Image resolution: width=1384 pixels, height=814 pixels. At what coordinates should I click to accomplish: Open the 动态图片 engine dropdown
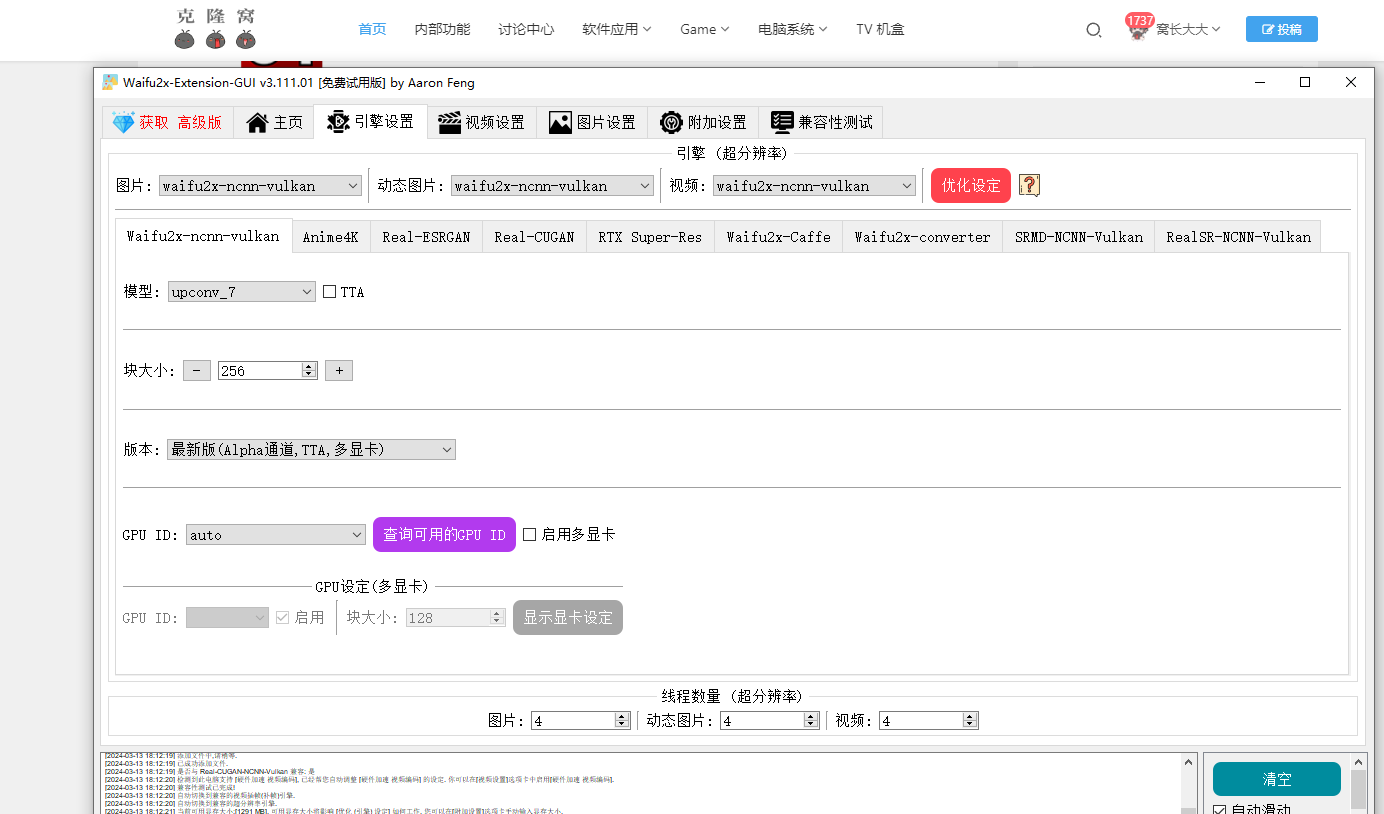[552, 186]
